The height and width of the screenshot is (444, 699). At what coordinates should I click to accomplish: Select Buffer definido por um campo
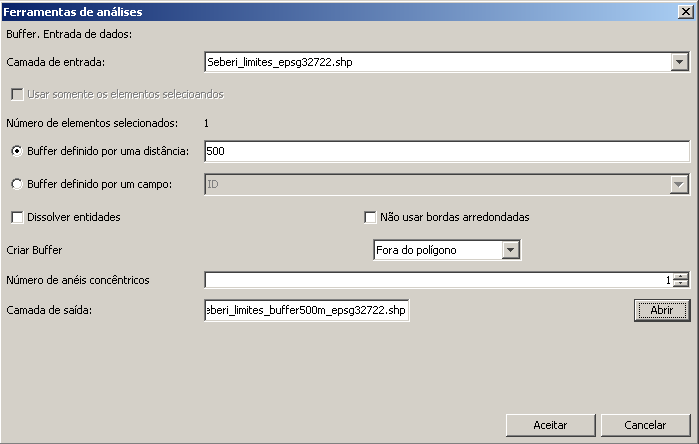click(x=17, y=184)
